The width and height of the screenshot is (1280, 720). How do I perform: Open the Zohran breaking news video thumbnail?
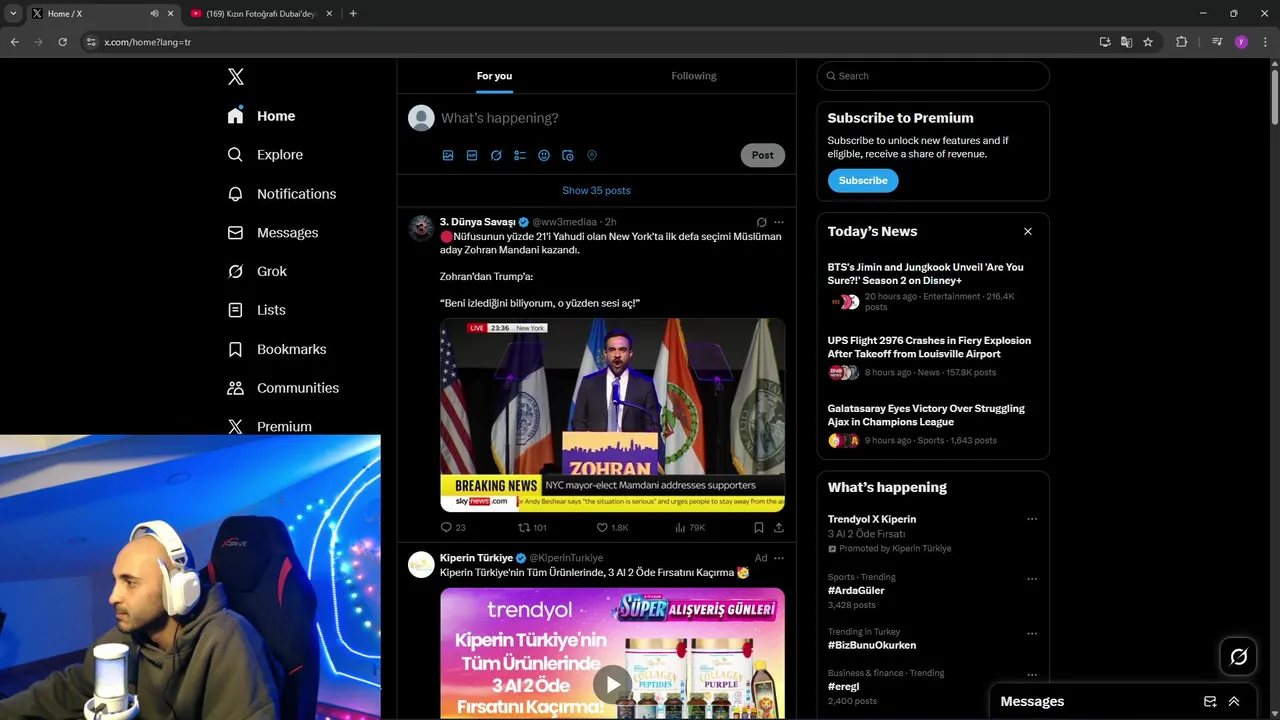click(612, 415)
